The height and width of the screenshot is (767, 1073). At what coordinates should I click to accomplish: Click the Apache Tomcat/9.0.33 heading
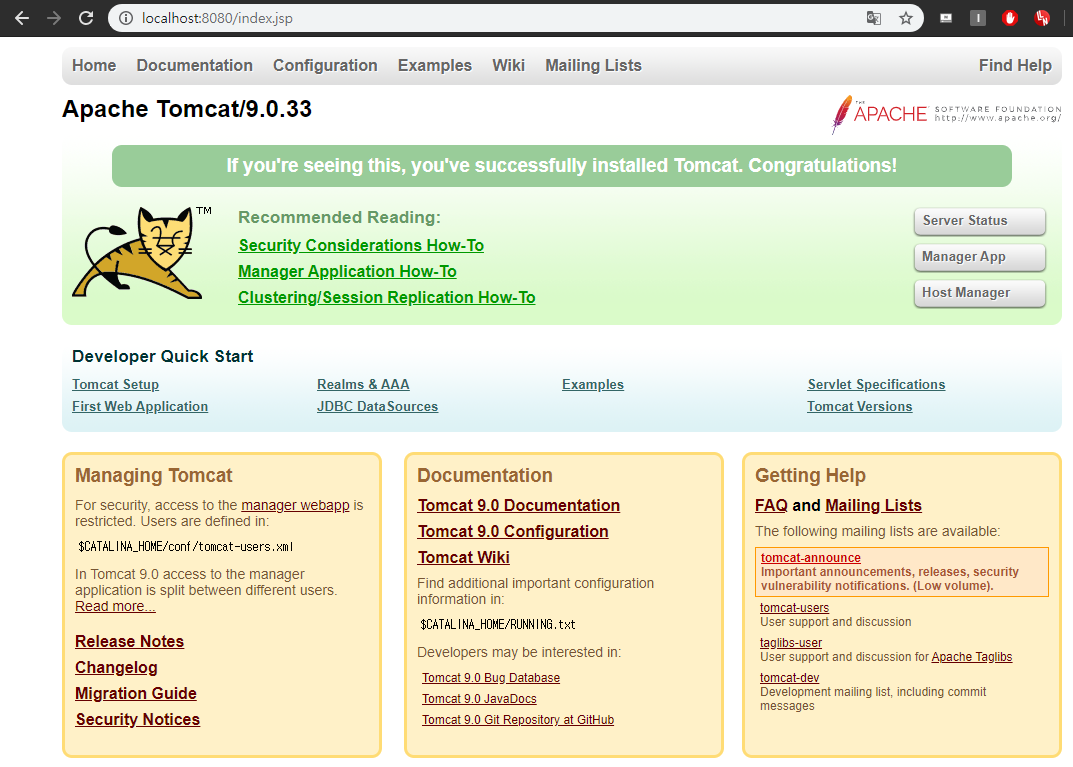(x=187, y=109)
